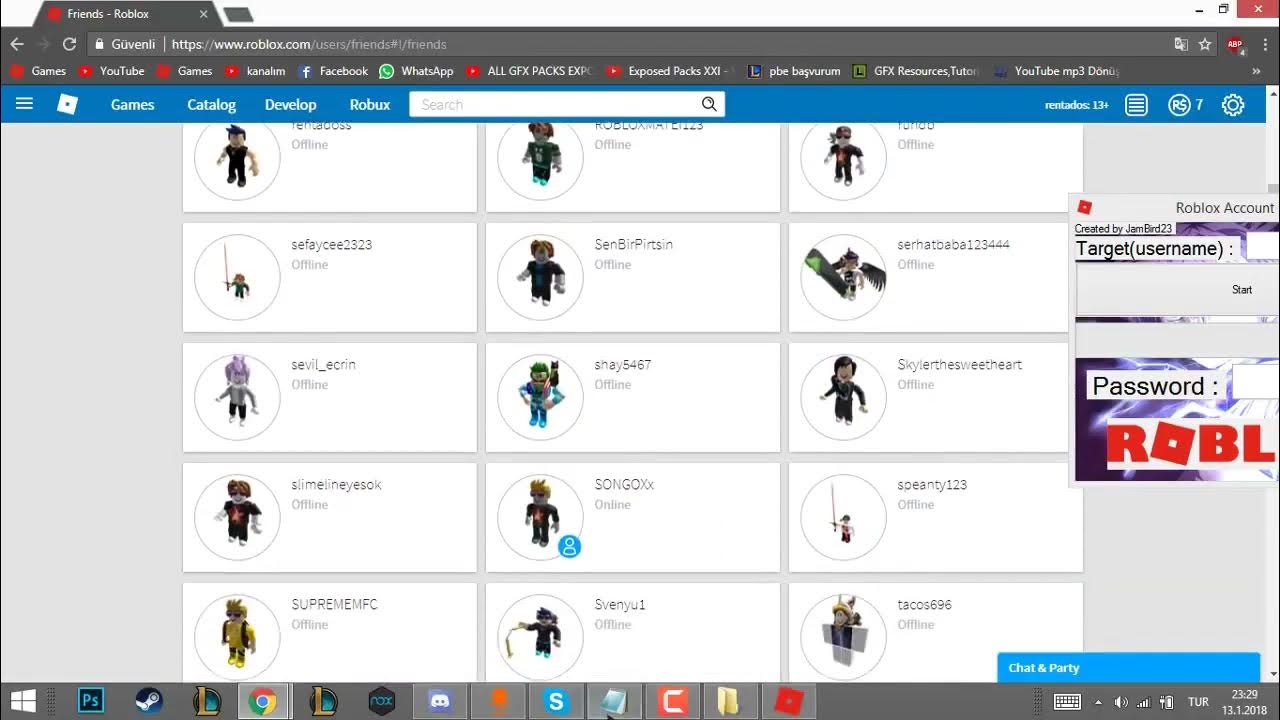Reload the page with the refresh icon
The height and width of the screenshot is (720, 1280).
pos(69,44)
